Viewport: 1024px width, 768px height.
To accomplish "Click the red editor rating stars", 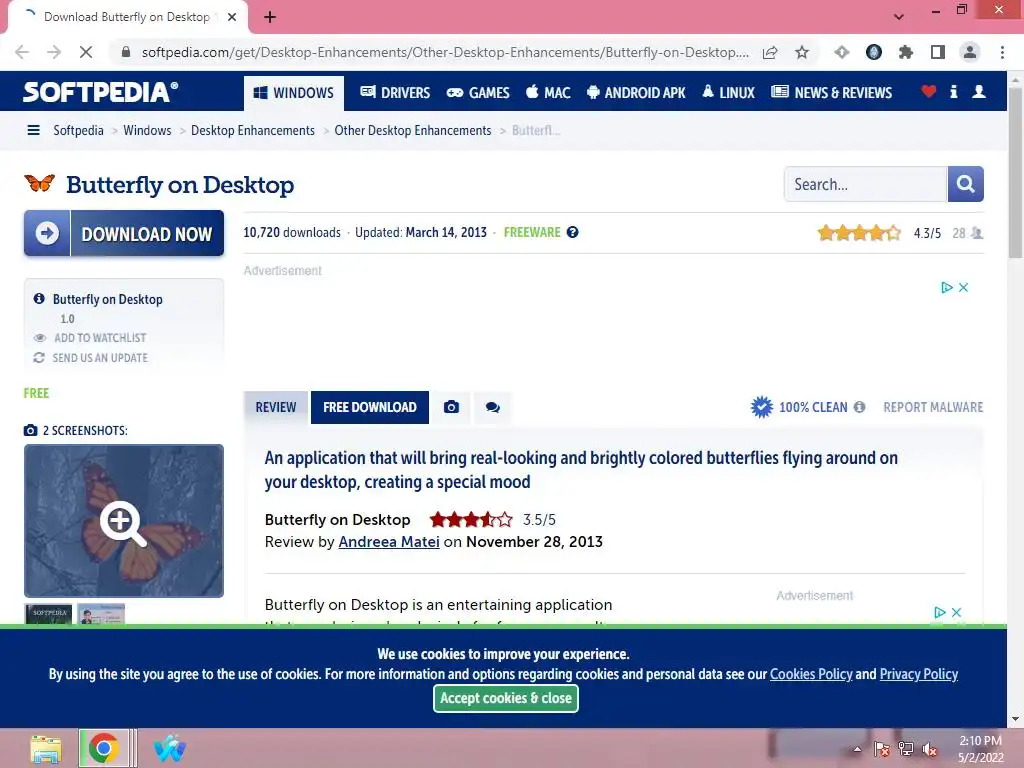I will (x=471, y=520).
